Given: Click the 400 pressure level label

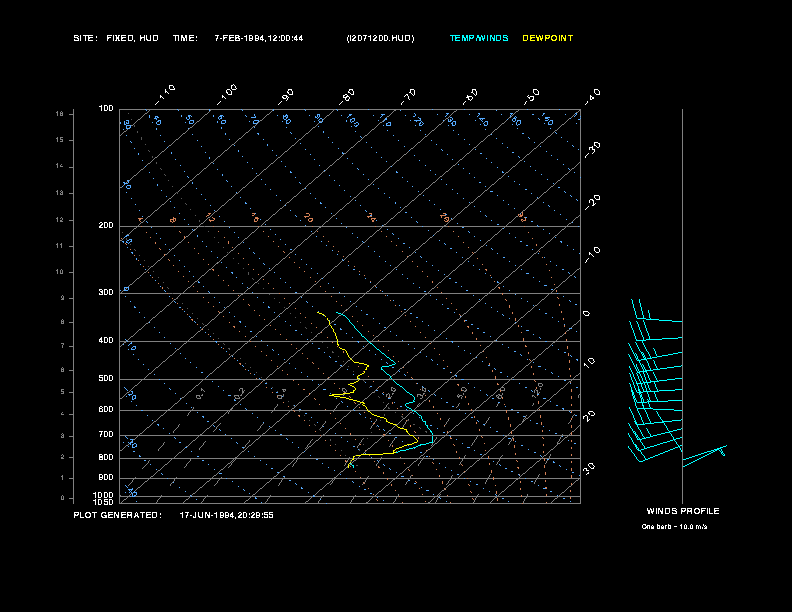Looking at the screenshot, I should coord(106,340).
